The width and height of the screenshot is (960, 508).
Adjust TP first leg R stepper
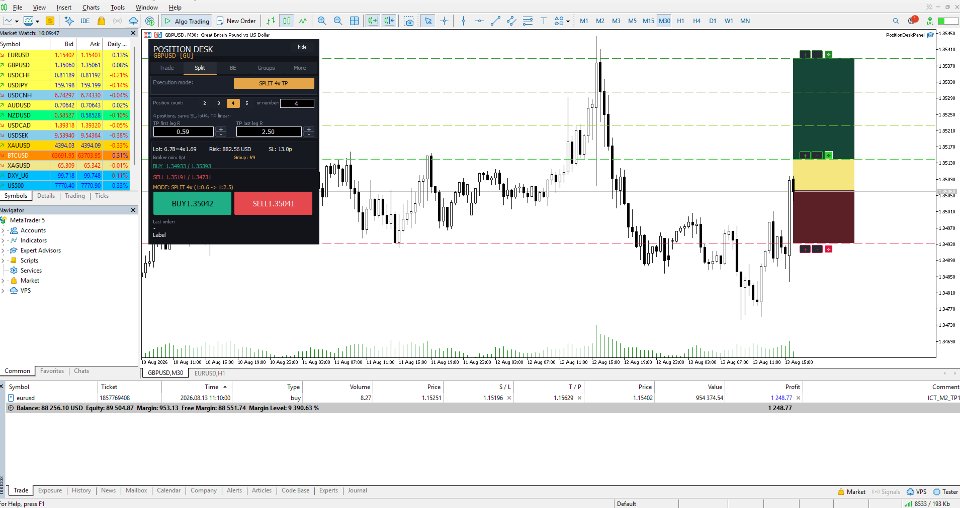[x=221, y=131]
